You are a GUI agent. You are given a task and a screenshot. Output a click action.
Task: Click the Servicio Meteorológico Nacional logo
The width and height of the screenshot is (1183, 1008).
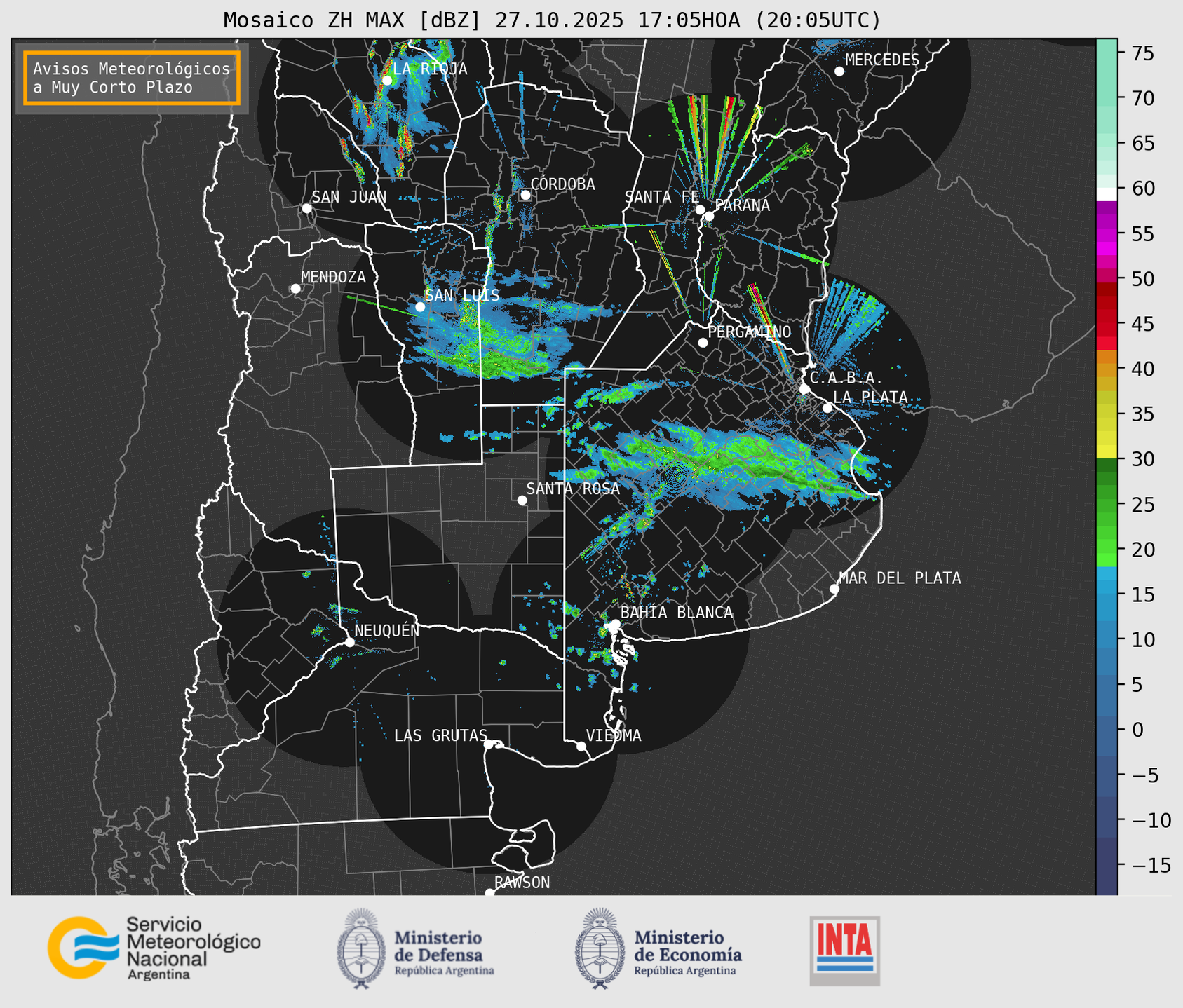(154, 948)
